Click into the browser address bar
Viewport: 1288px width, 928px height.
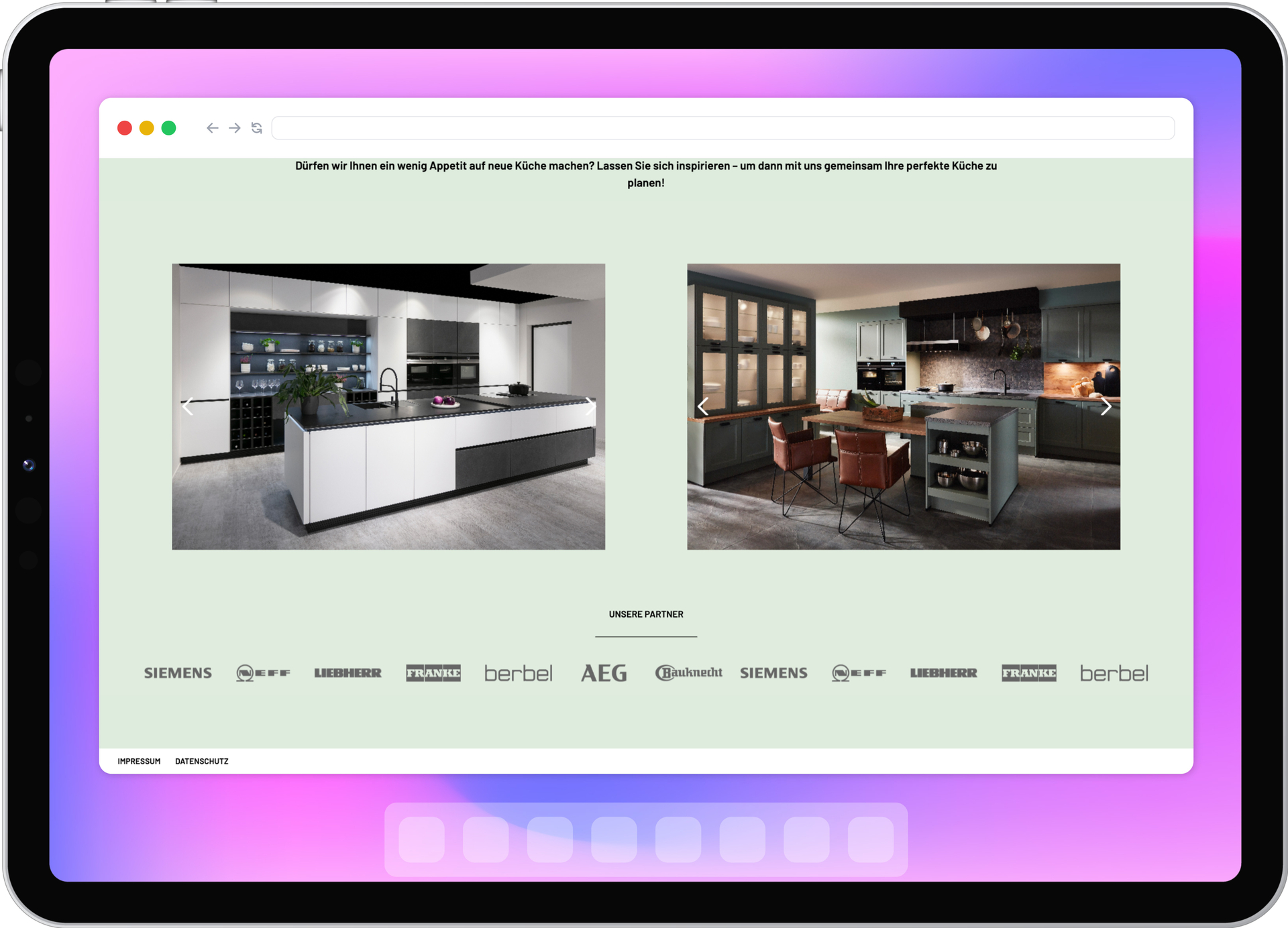(722, 128)
